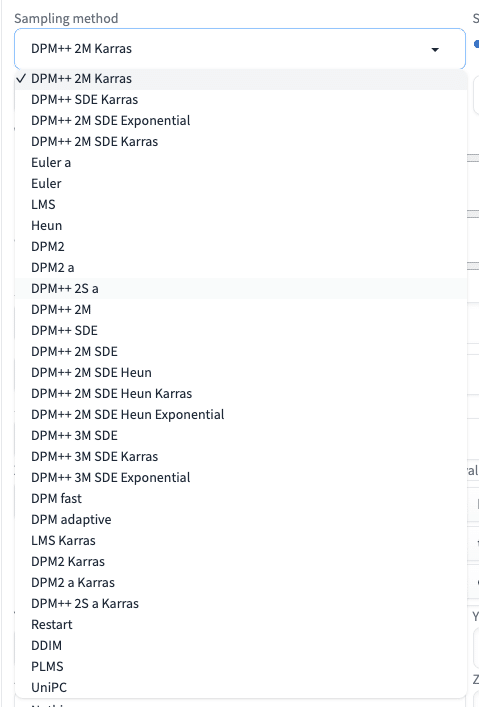Choose DPM++ SDE Karras sampler

241,100
